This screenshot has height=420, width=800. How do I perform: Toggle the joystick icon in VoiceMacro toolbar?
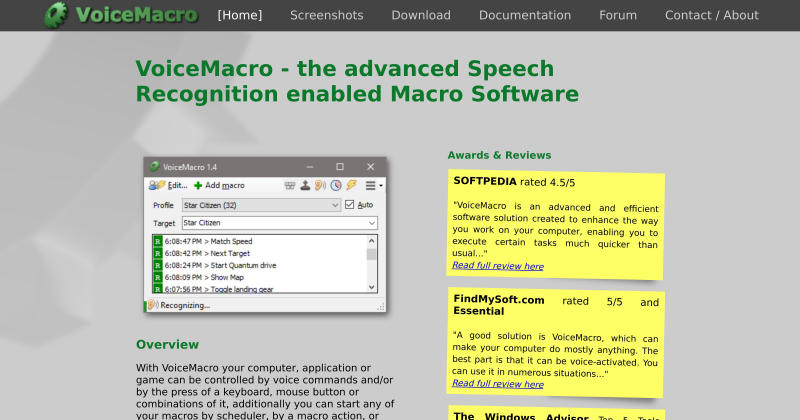(305, 185)
